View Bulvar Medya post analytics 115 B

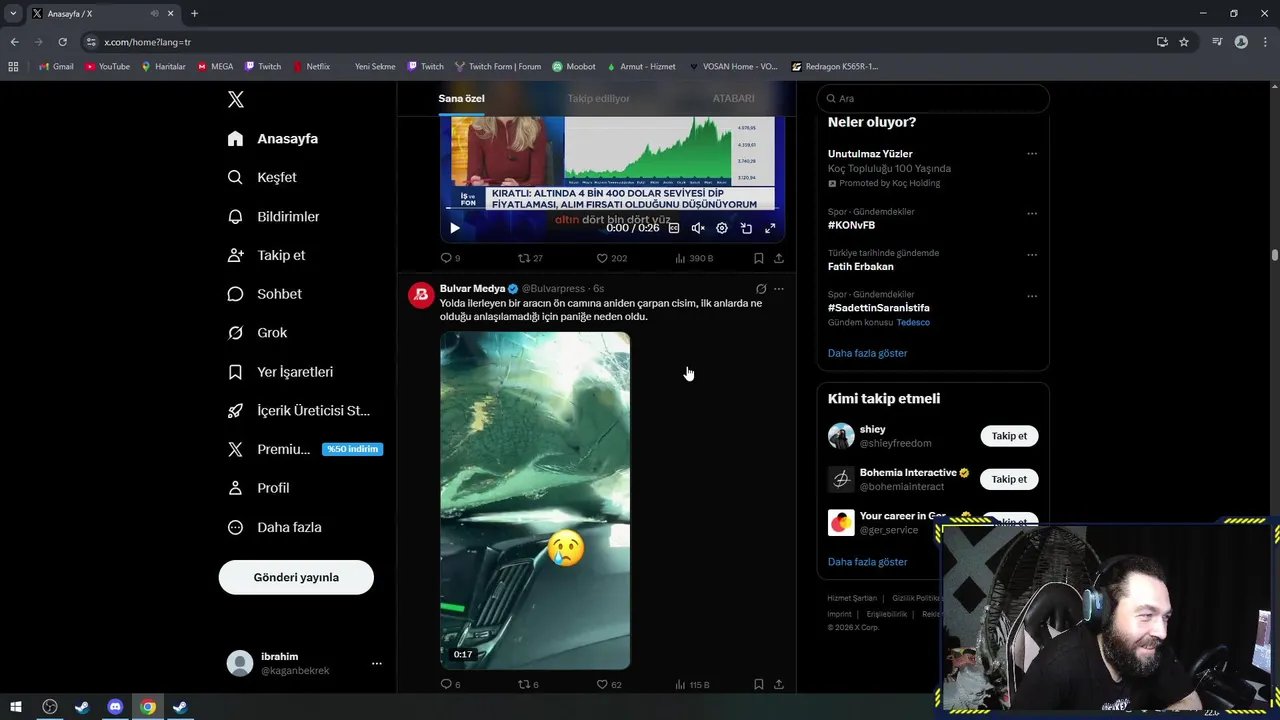pyautogui.click(x=693, y=685)
